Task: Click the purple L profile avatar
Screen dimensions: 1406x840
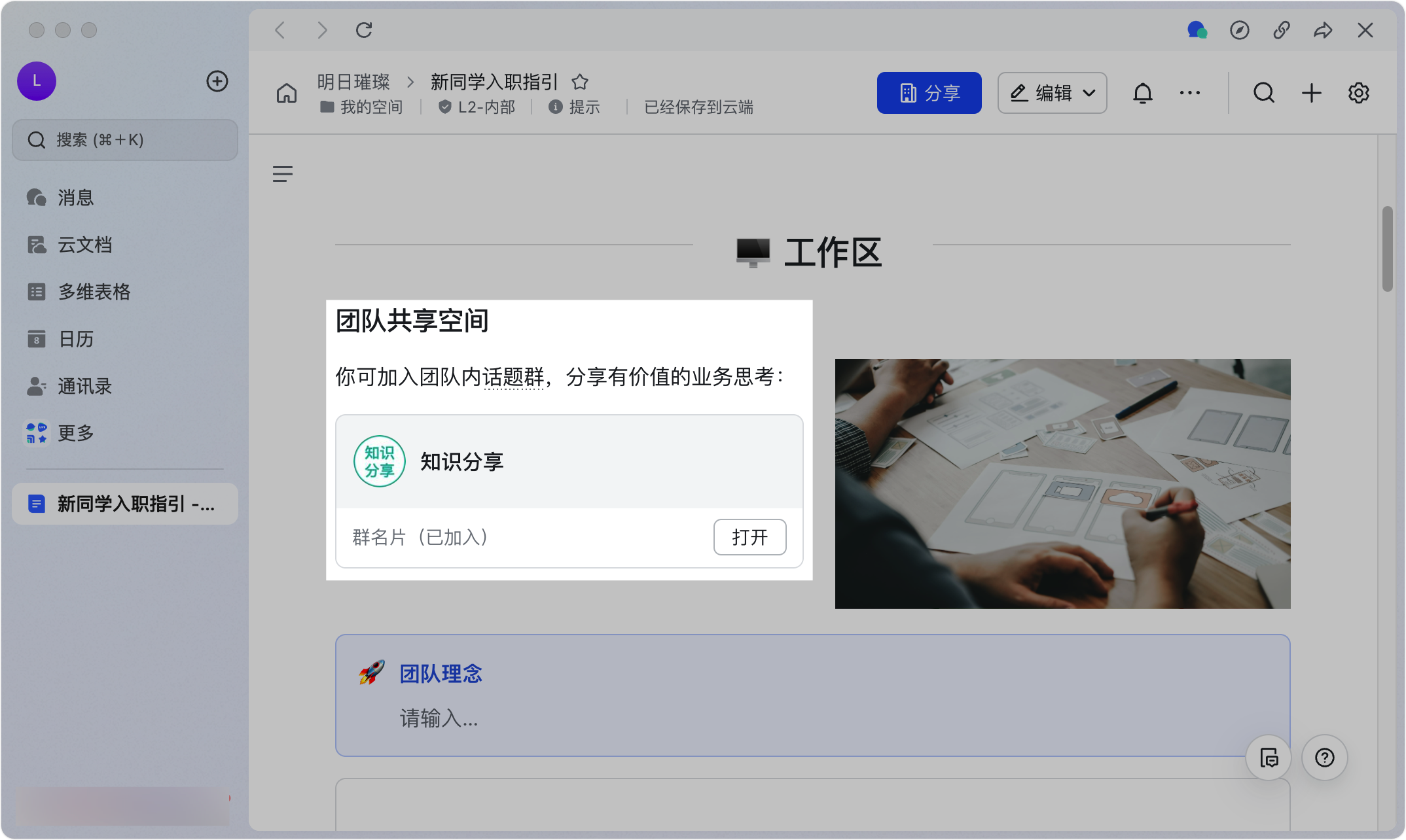Action: (x=37, y=81)
